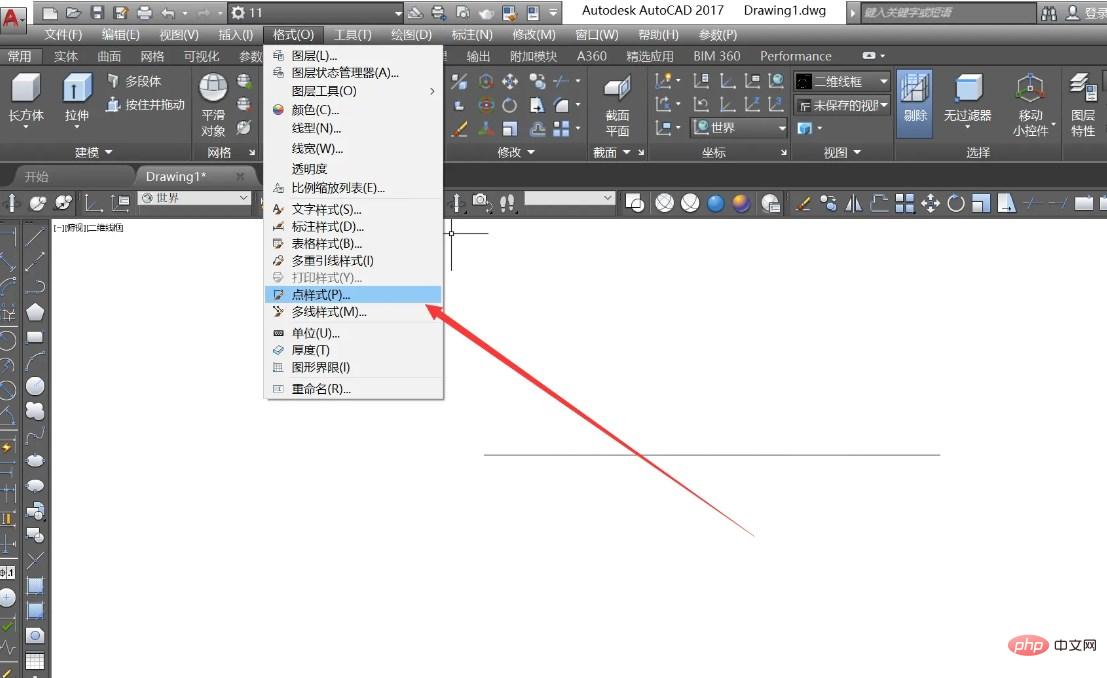
Task: Expand the 建模 panel dropdown
Action: pyautogui.click(x=94, y=152)
